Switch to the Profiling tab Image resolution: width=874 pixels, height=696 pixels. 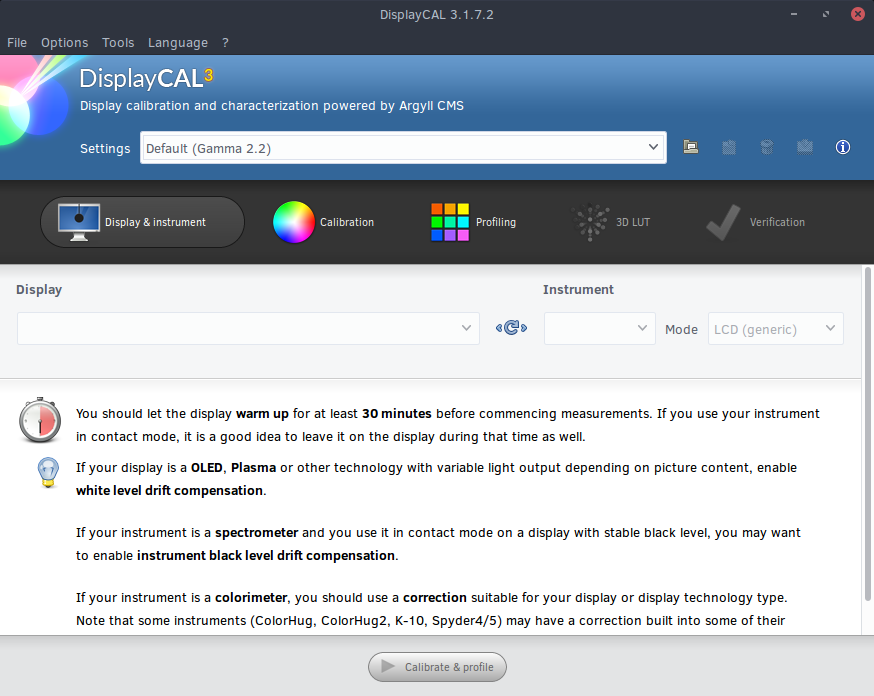click(473, 222)
